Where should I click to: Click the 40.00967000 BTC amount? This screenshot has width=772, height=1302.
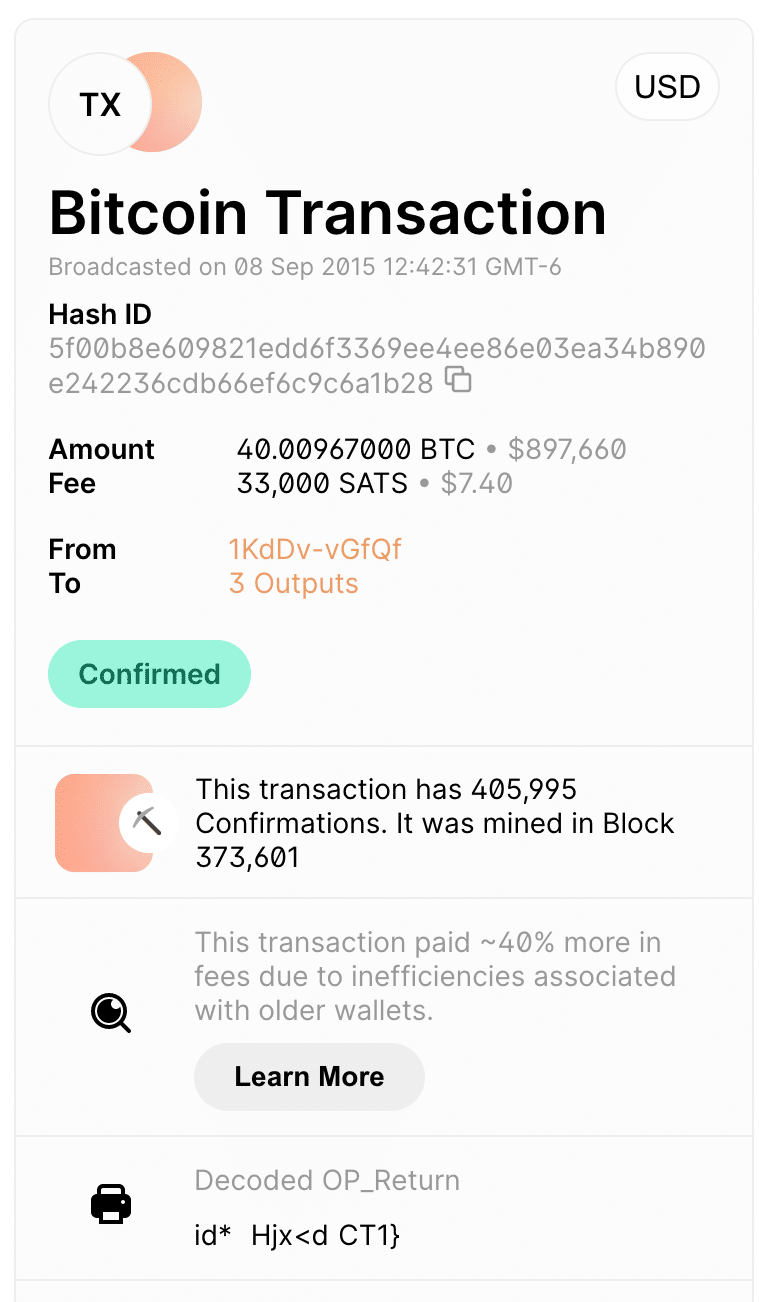(355, 449)
